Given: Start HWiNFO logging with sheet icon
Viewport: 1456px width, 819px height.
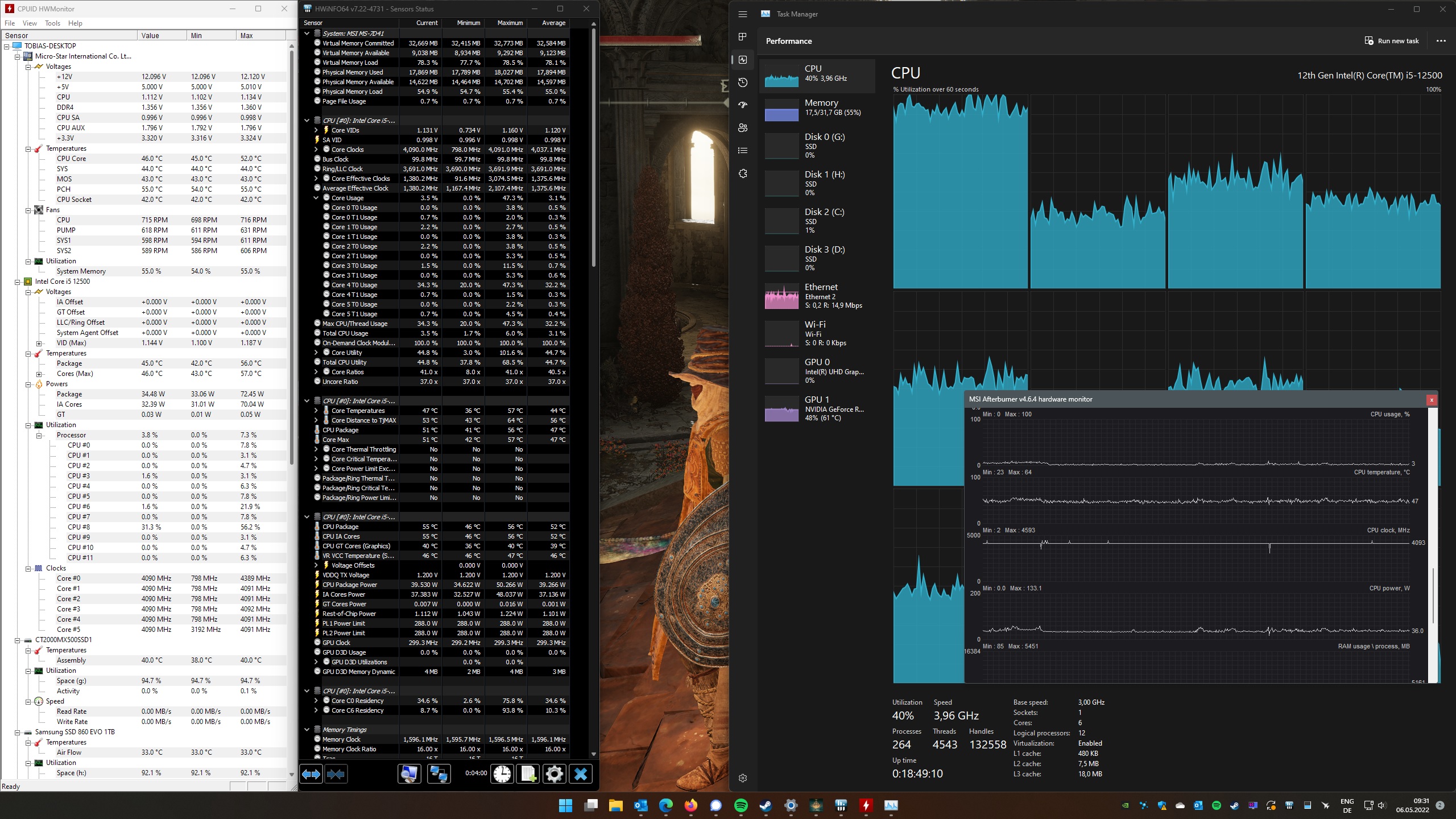Looking at the screenshot, I should pos(528,773).
